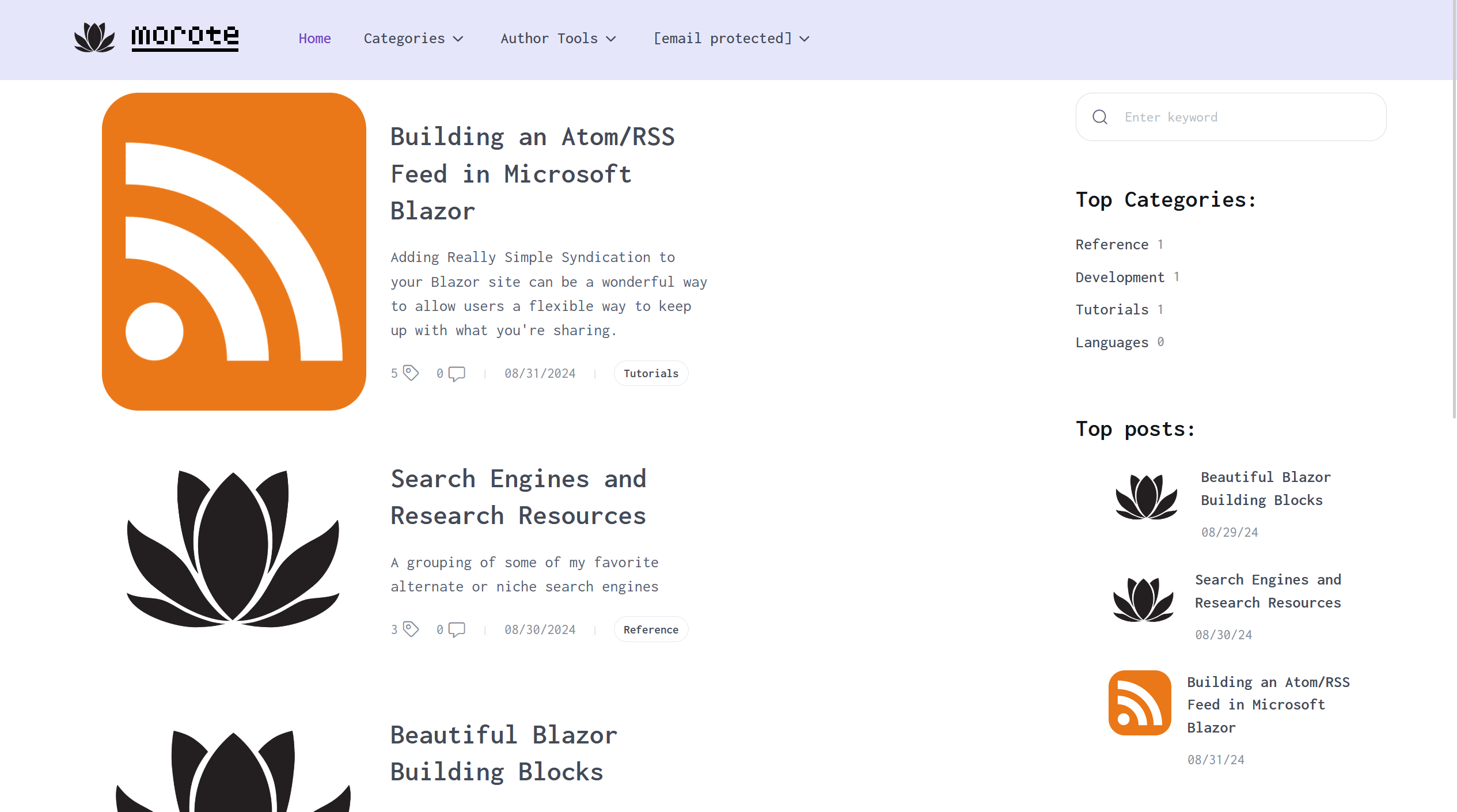Open the Beautiful Blazor Building Blocks main title

tap(504, 753)
